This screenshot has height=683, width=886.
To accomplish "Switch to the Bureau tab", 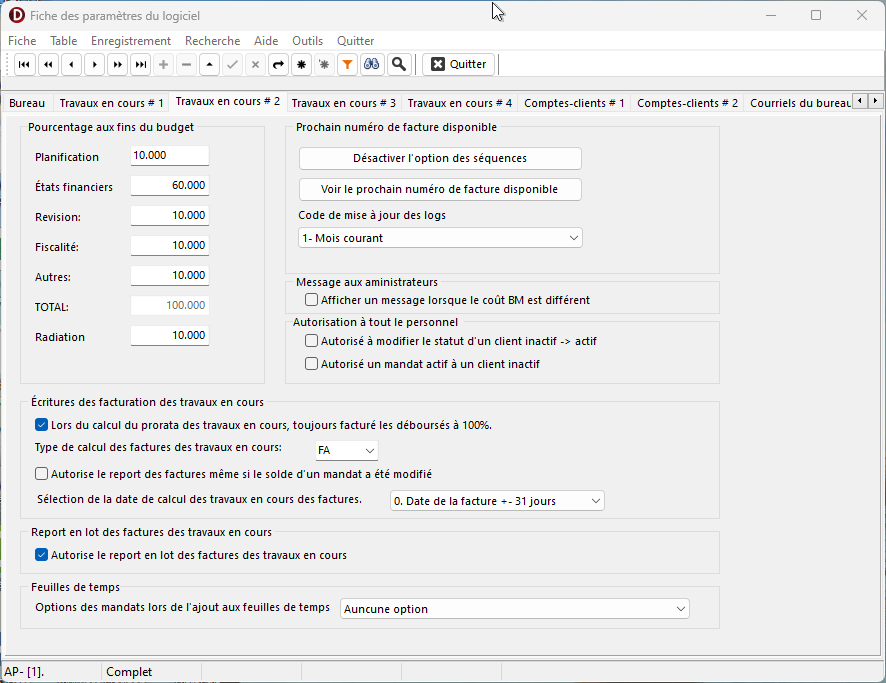I will tap(27, 103).
